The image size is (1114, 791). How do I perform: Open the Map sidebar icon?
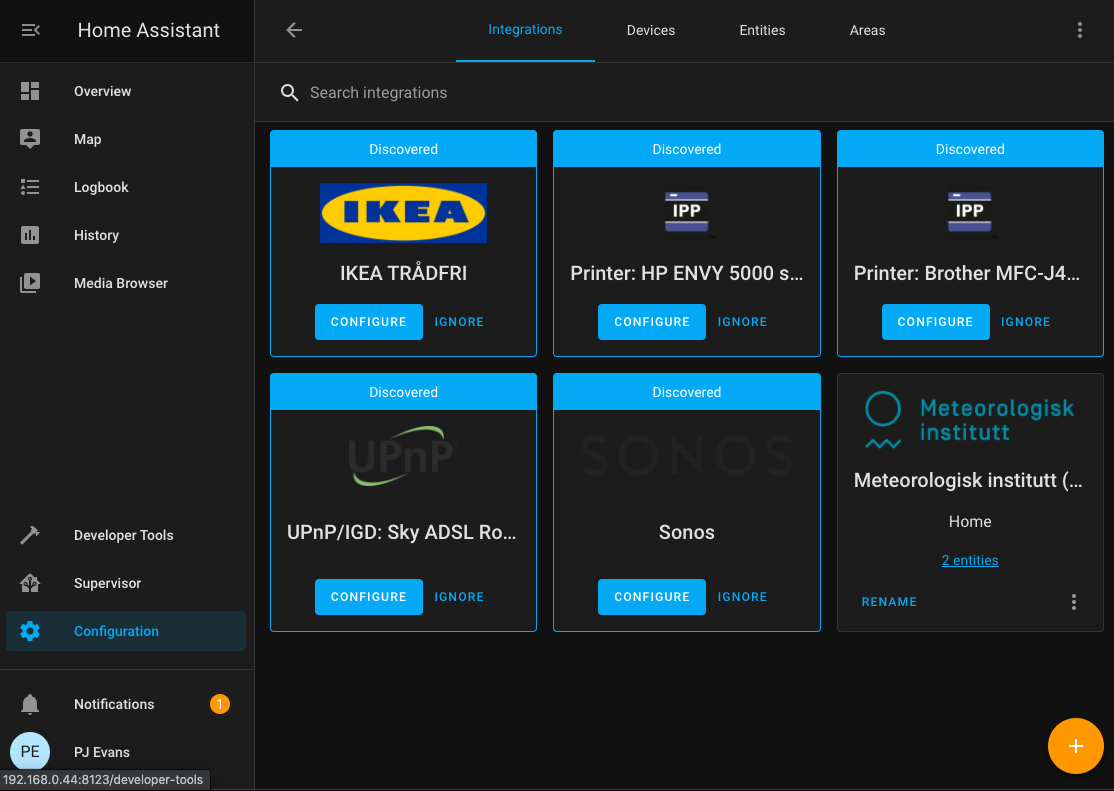[x=30, y=139]
